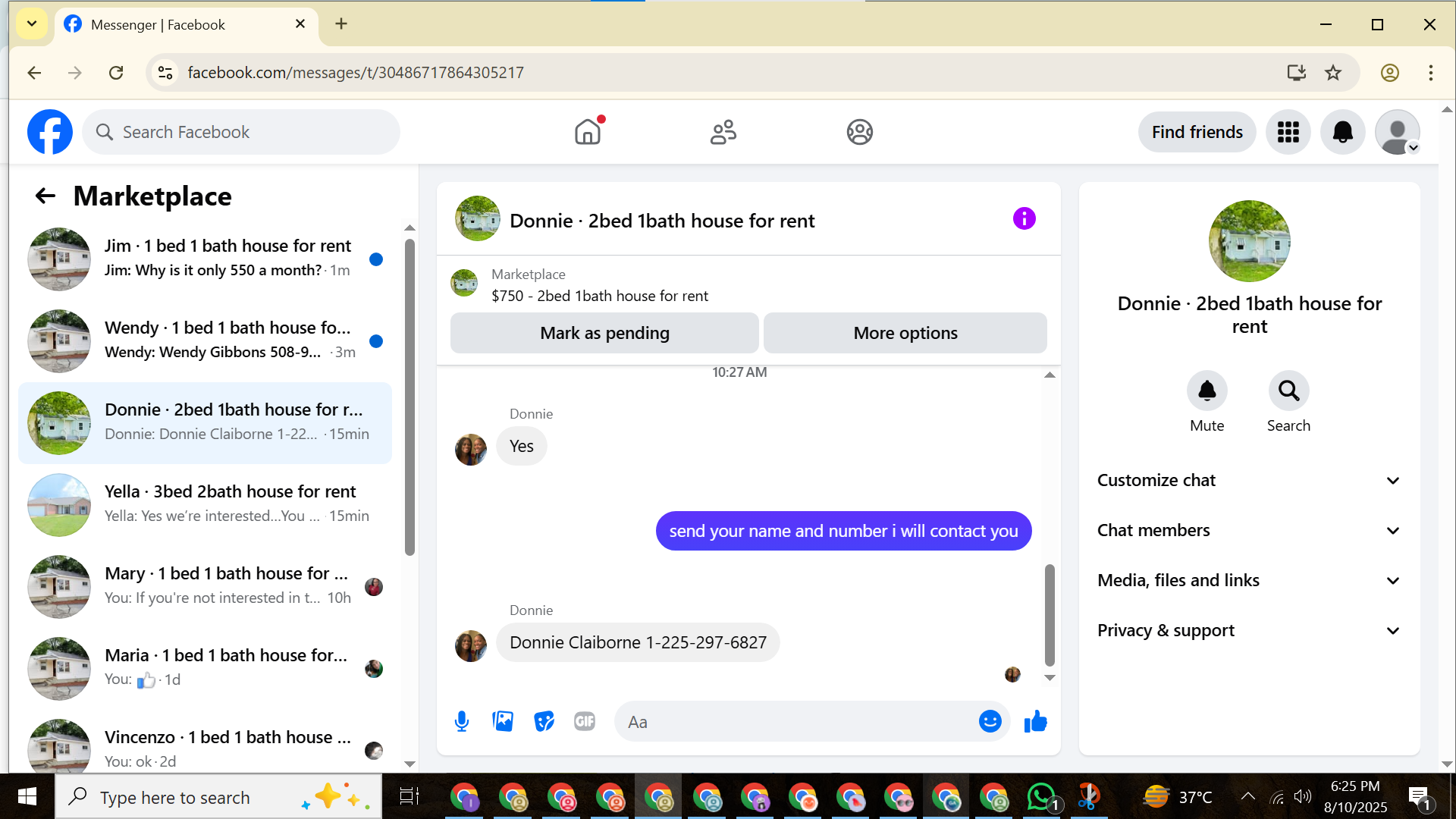Open the Facebook menu grid icon
1456x819 pixels.
click(x=1288, y=132)
